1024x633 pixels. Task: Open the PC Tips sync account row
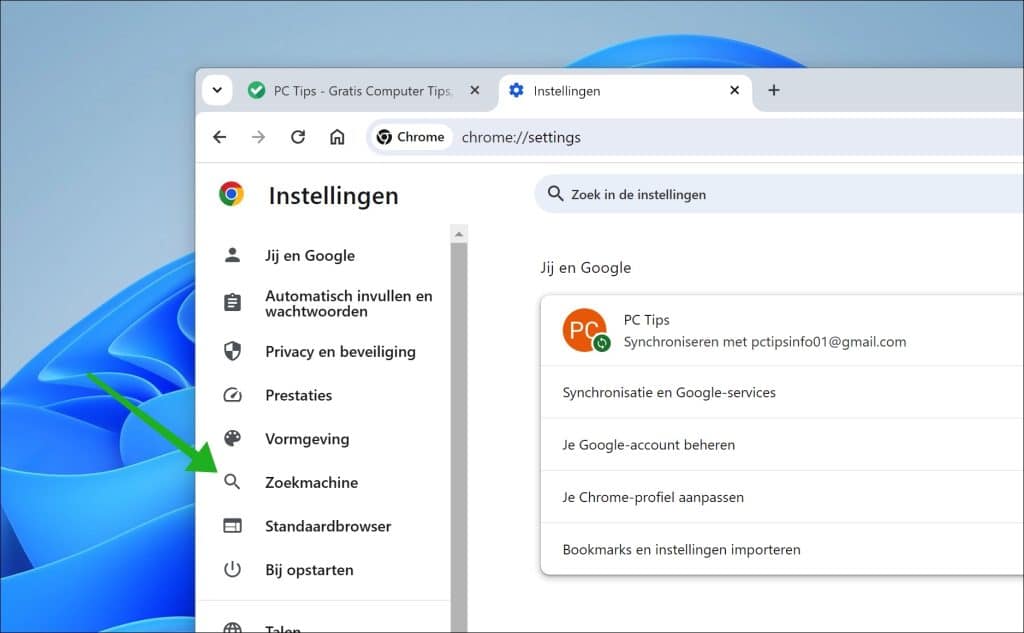pyautogui.click(x=782, y=331)
